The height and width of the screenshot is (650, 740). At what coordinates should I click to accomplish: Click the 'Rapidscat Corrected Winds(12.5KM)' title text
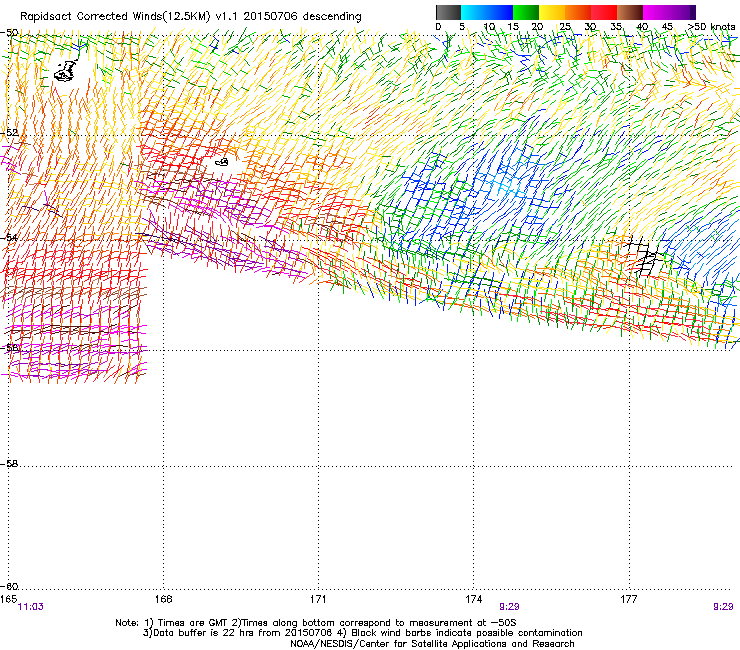pos(115,17)
